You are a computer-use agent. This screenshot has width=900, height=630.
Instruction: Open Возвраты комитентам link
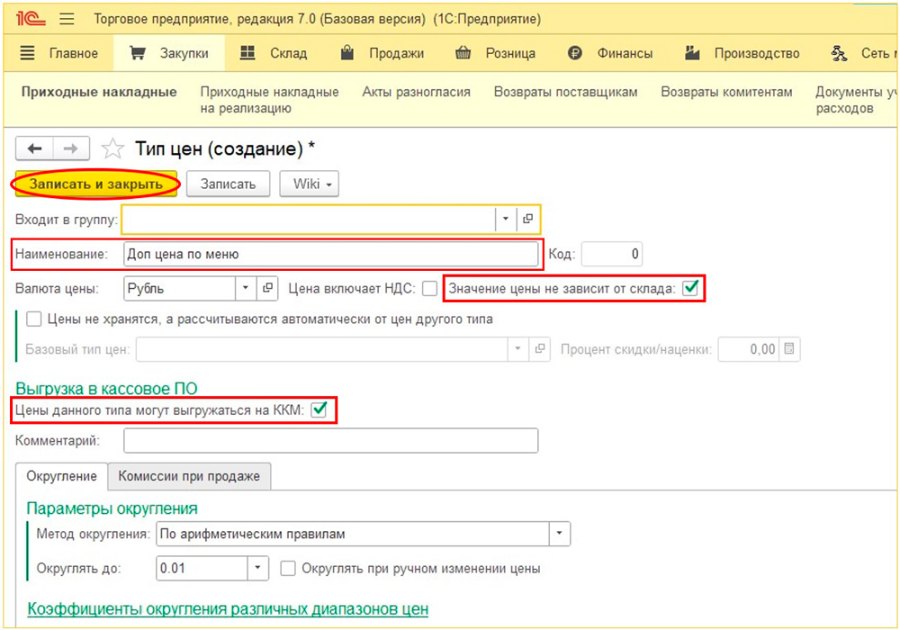coord(727,92)
